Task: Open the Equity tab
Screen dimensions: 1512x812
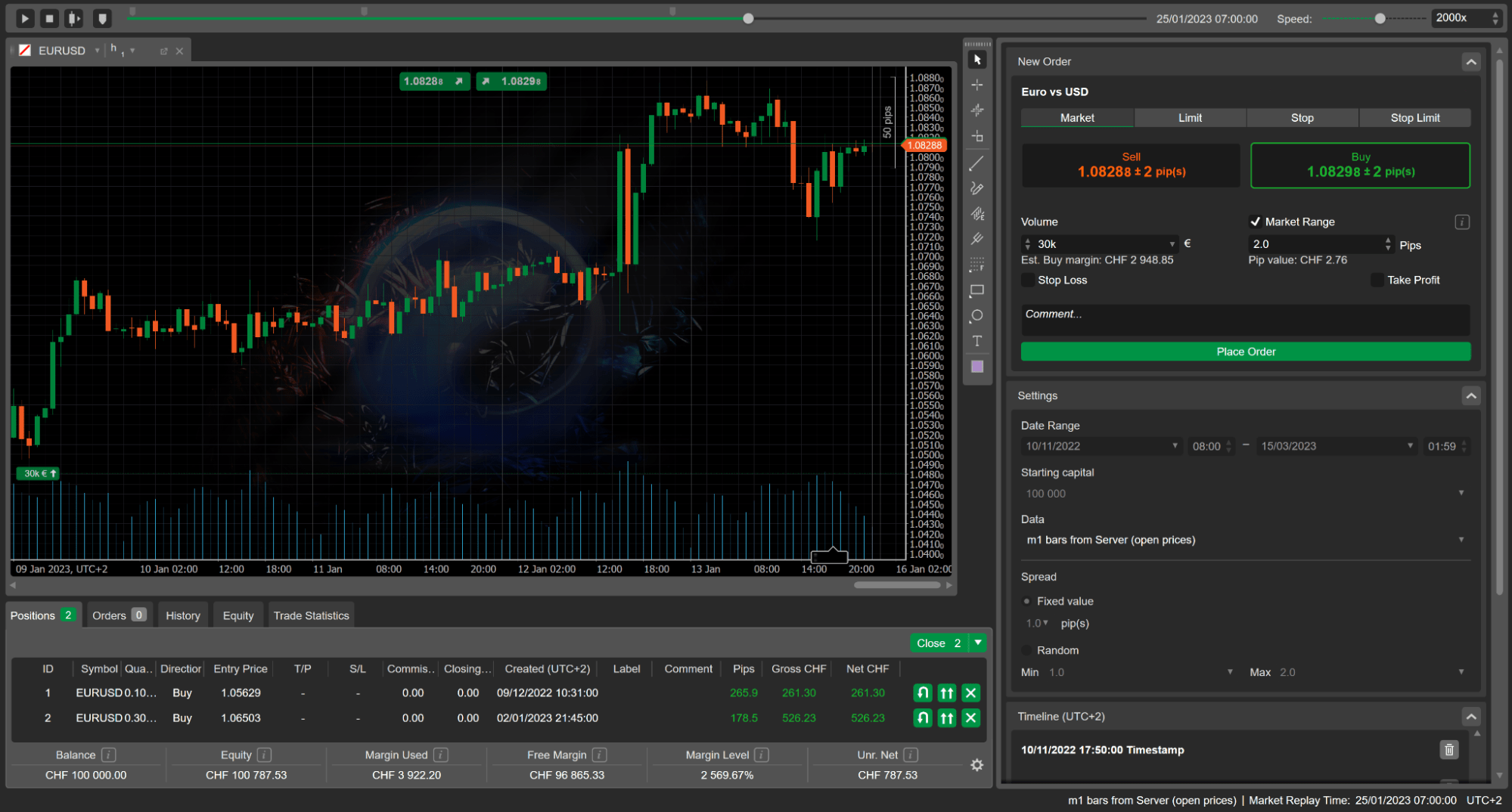Action: point(238,615)
